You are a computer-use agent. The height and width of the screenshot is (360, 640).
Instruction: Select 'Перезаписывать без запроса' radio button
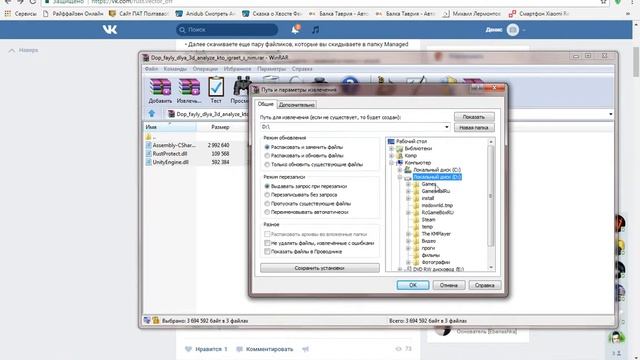coord(267,195)
